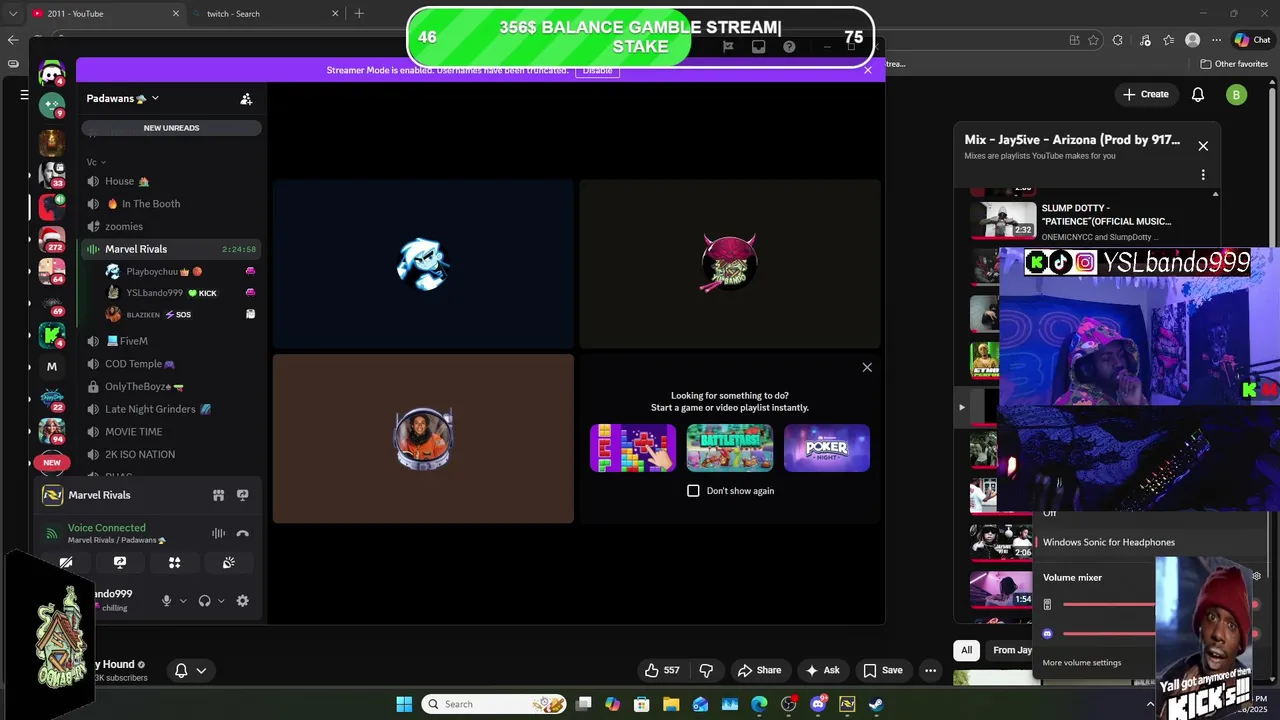Open YouTube channel notification bell dropdown

tap(190, 670)
